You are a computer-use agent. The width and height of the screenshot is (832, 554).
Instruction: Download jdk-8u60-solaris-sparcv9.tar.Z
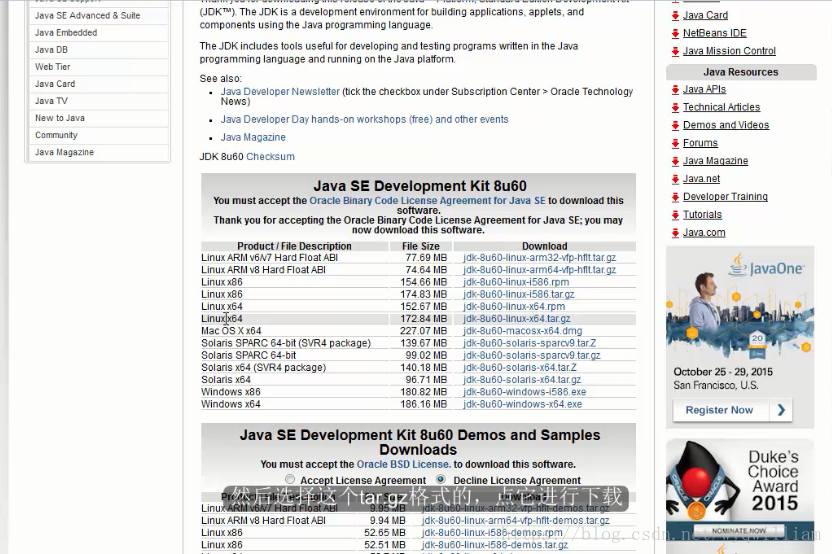pyautogui.click(x=530, y=343)
